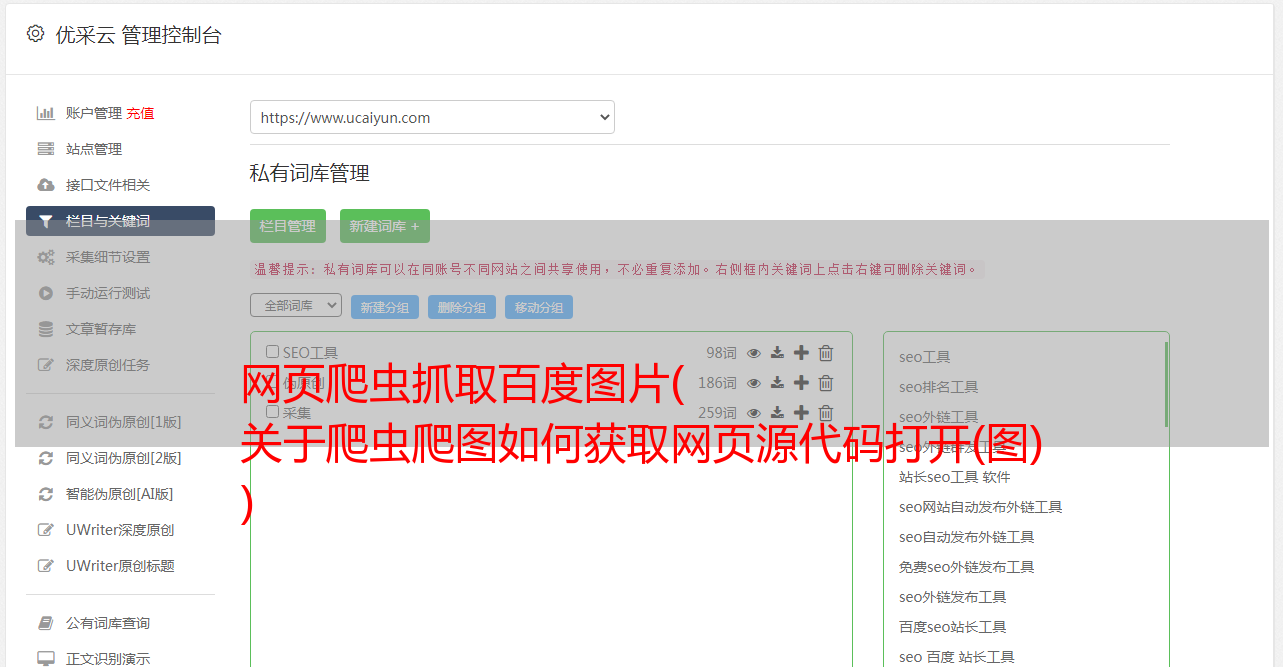
Task: Click the trash icon in the 186词 row
Action: pos(826,383)
